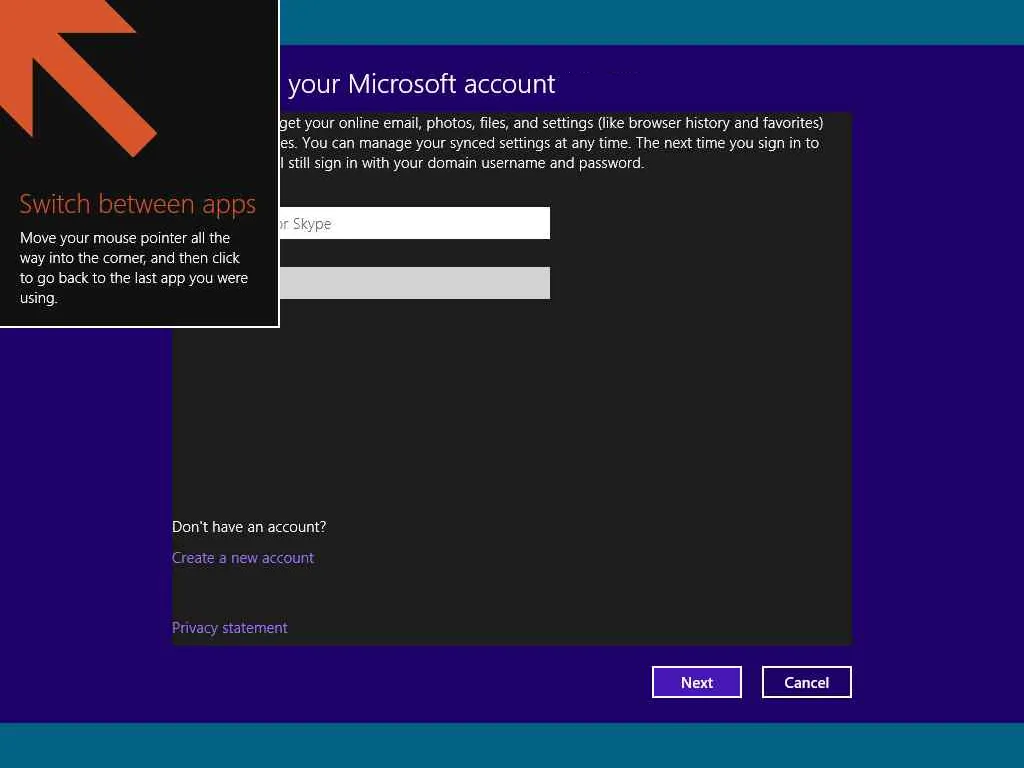Viewport: 1024px width, 768px height.
Task: Click the Cancel button
Action: click(807, 682)
